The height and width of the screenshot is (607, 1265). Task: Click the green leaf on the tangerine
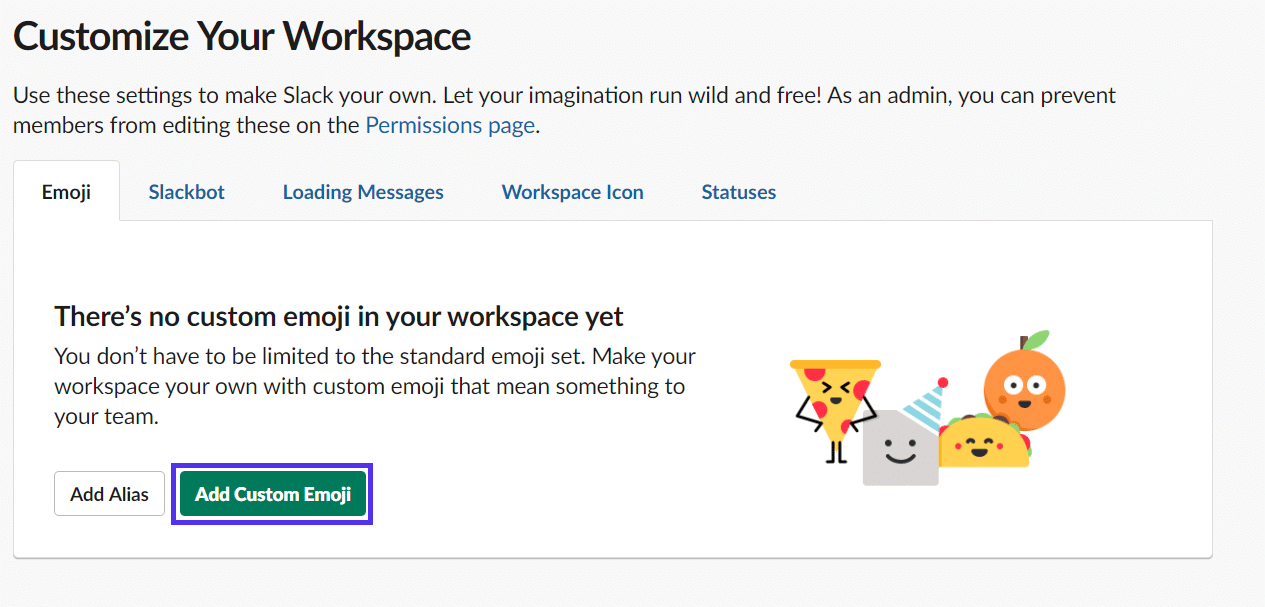point(1040,335)
